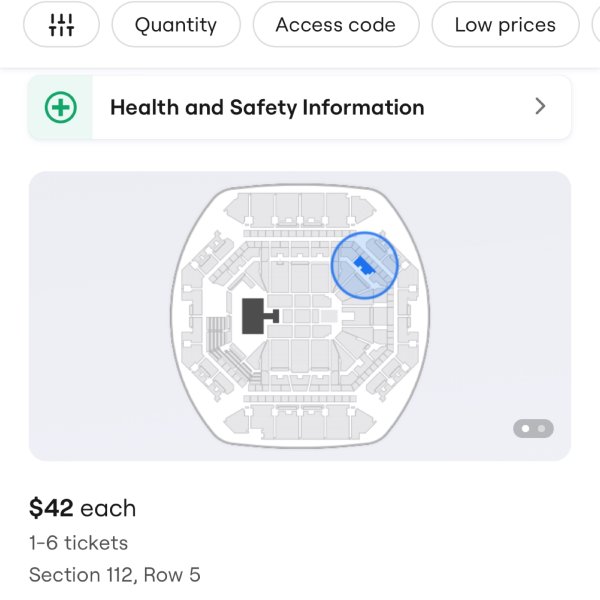This screenshot has width=600, height=600.
Task: Open the filters sliders icon button
Action: 61,25
